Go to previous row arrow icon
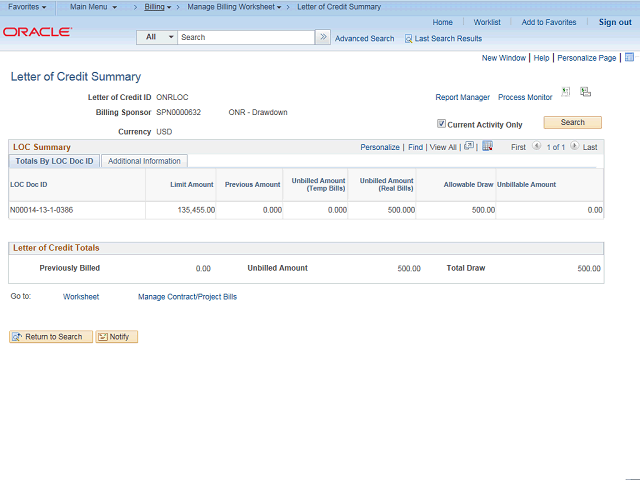The height and width of the screenshot is (480, 640). [536, 146]
